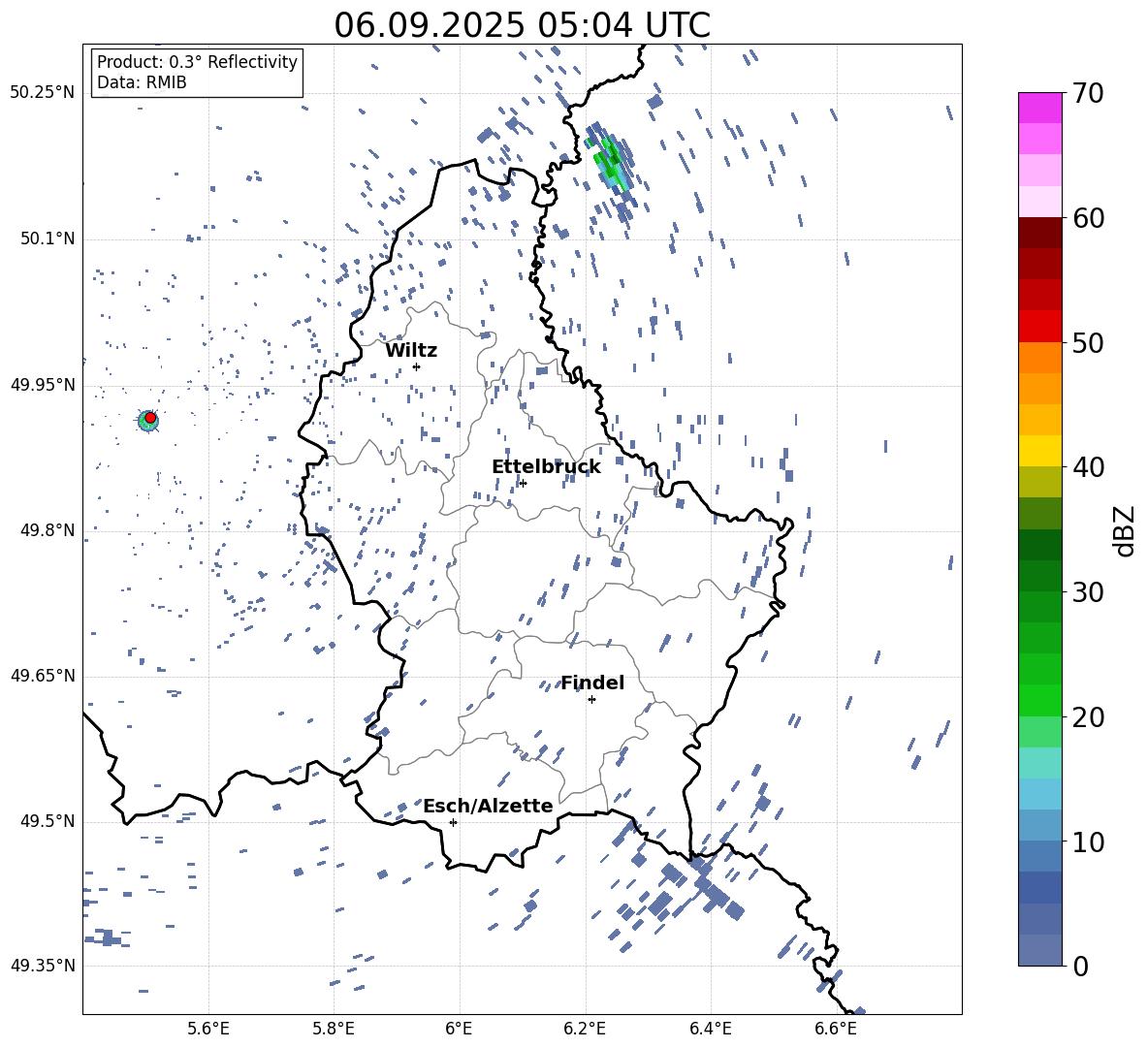Click the 49.95°N latitude label
1148x1048 pixels.
pyautogui.click(x=44, y=385)
